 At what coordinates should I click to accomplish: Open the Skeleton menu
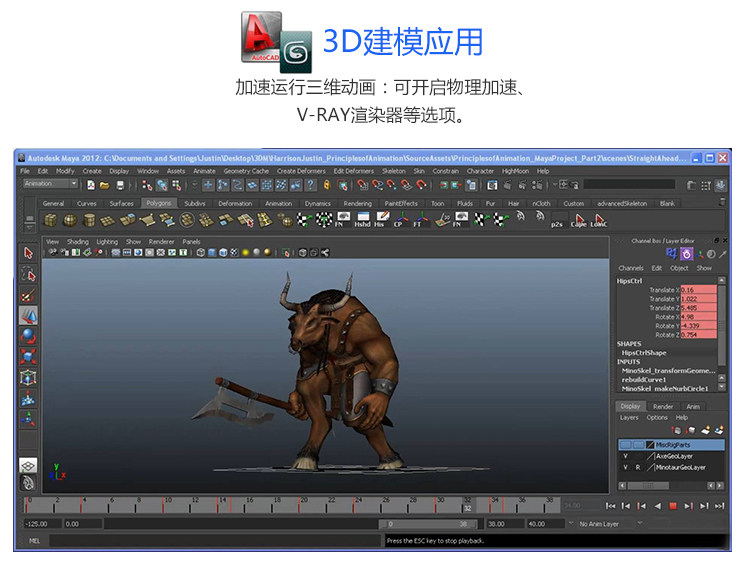(x=394, y=171)
